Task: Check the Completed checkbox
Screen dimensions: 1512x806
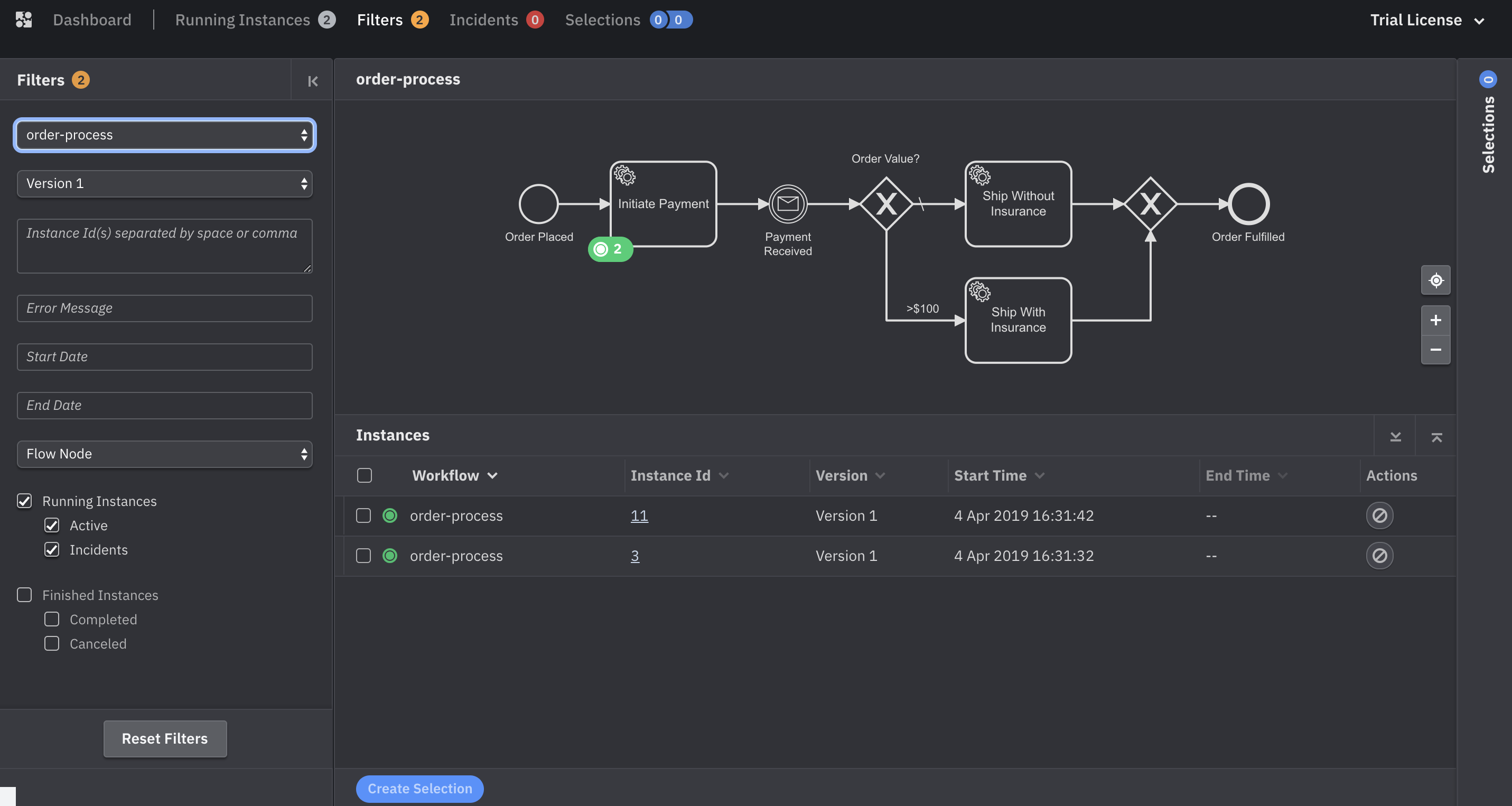Action: pos(52,619)
